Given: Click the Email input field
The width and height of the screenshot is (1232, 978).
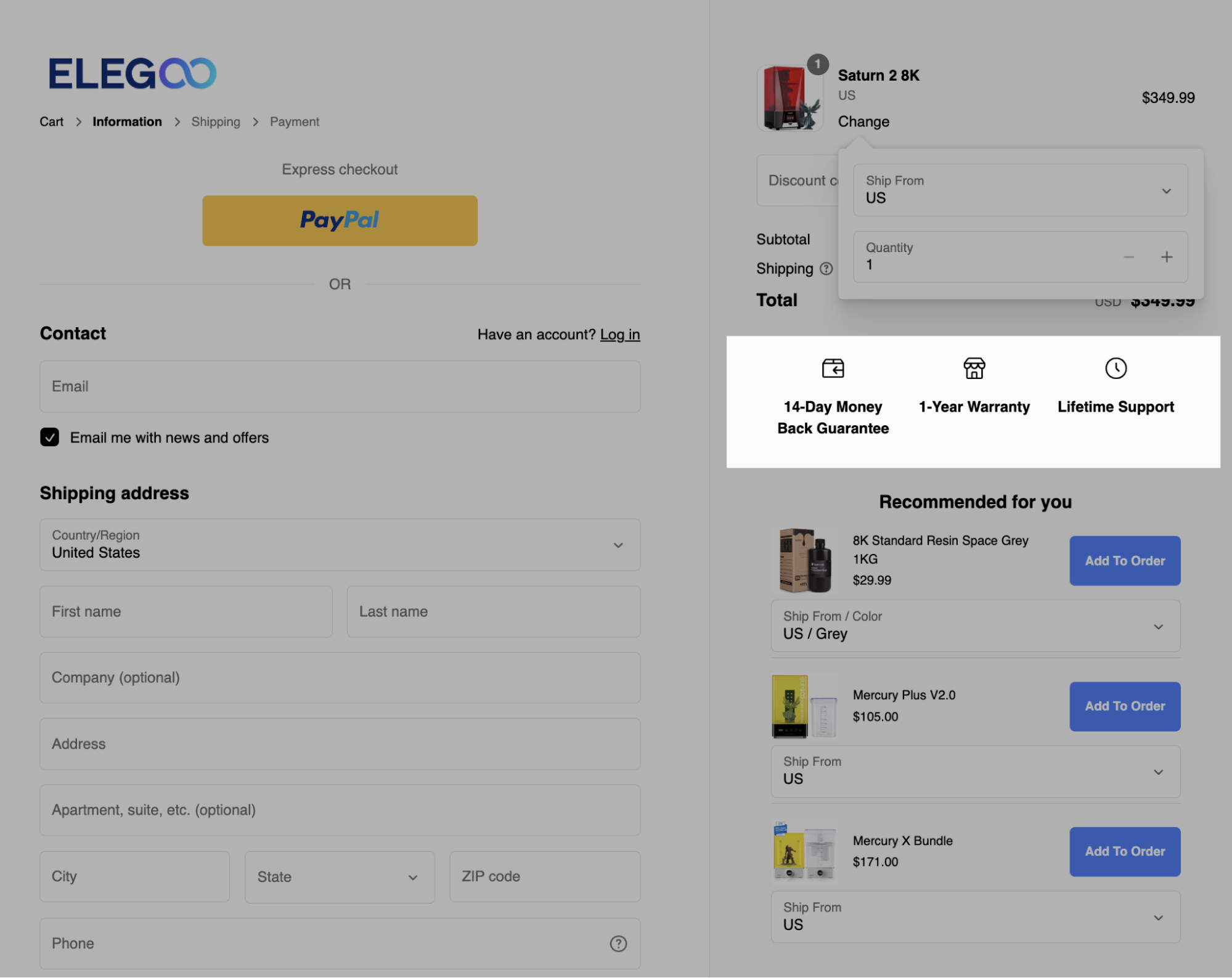Looking at the screenshot, I should pos(340,386).
